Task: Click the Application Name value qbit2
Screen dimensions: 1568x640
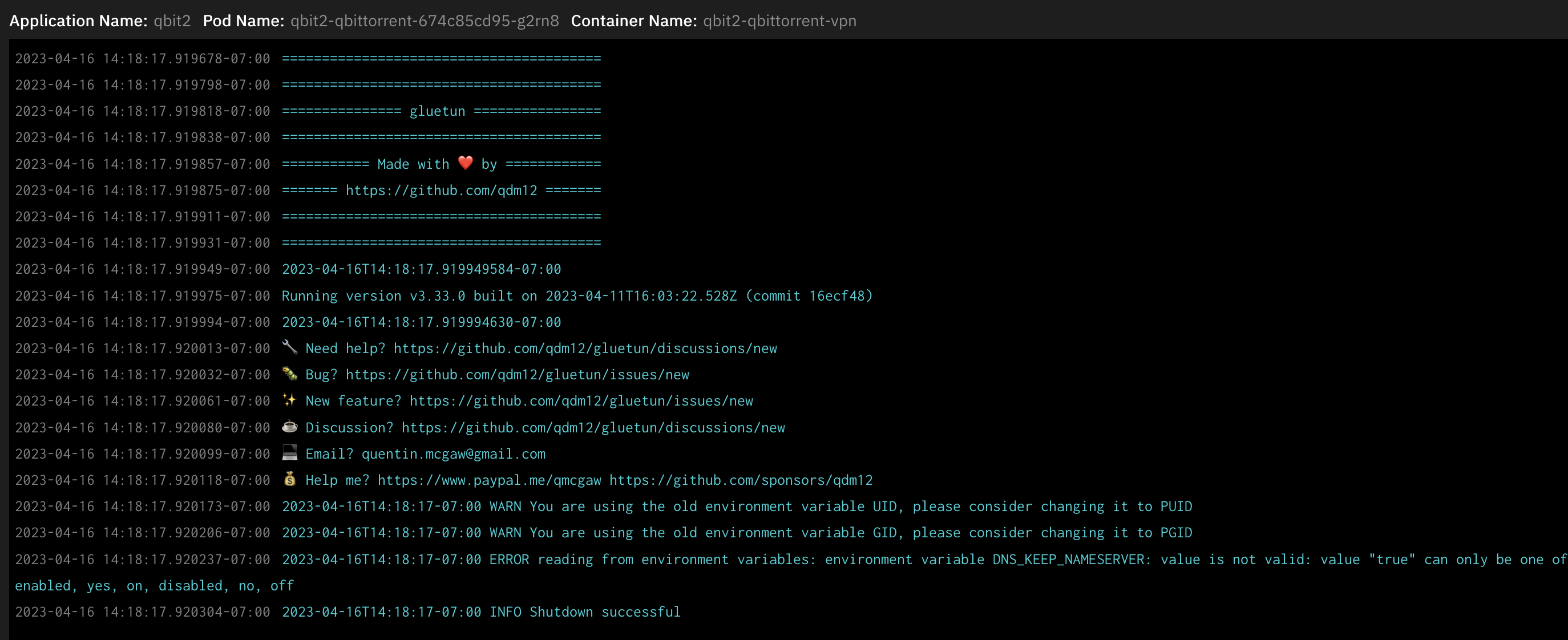Action: pyautogui.click(x=172, y=21)
